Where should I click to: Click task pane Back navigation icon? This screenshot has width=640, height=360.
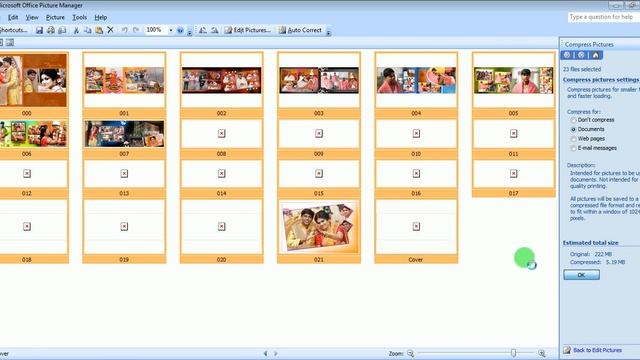567,55
